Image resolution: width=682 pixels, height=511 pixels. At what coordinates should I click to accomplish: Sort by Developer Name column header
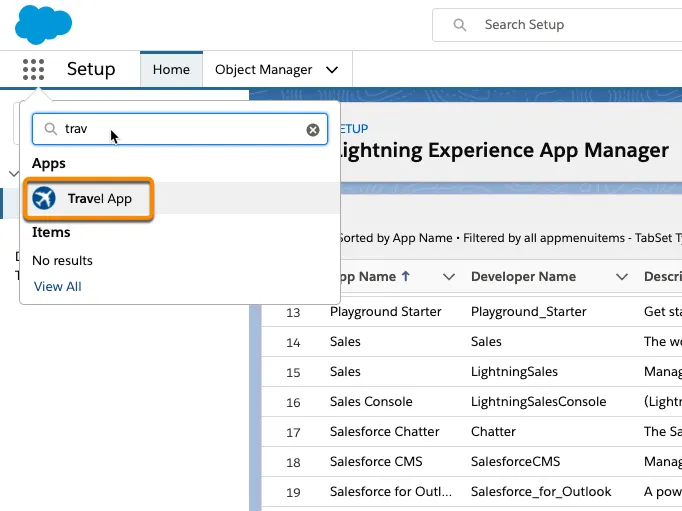[x=523, y=277]
